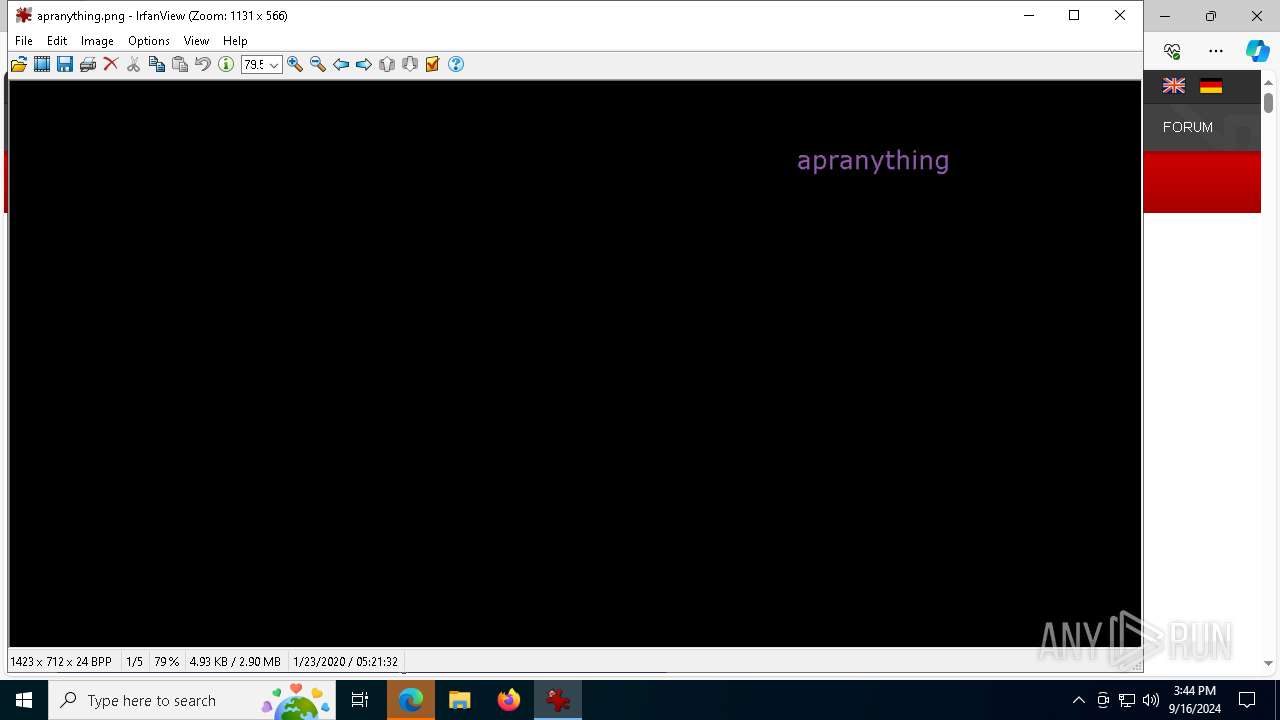Click the Open file folder icon

tap(18, 64)
